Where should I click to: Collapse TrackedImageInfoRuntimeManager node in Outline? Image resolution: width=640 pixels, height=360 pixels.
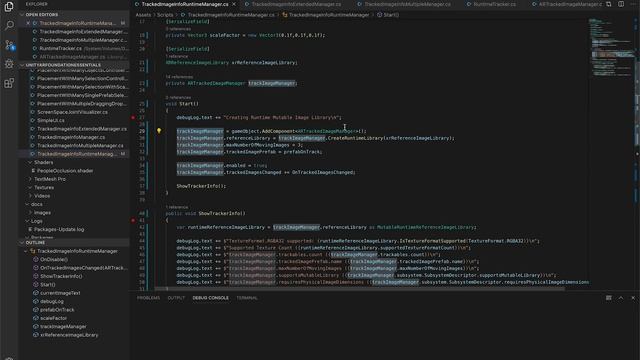(26, 251)
